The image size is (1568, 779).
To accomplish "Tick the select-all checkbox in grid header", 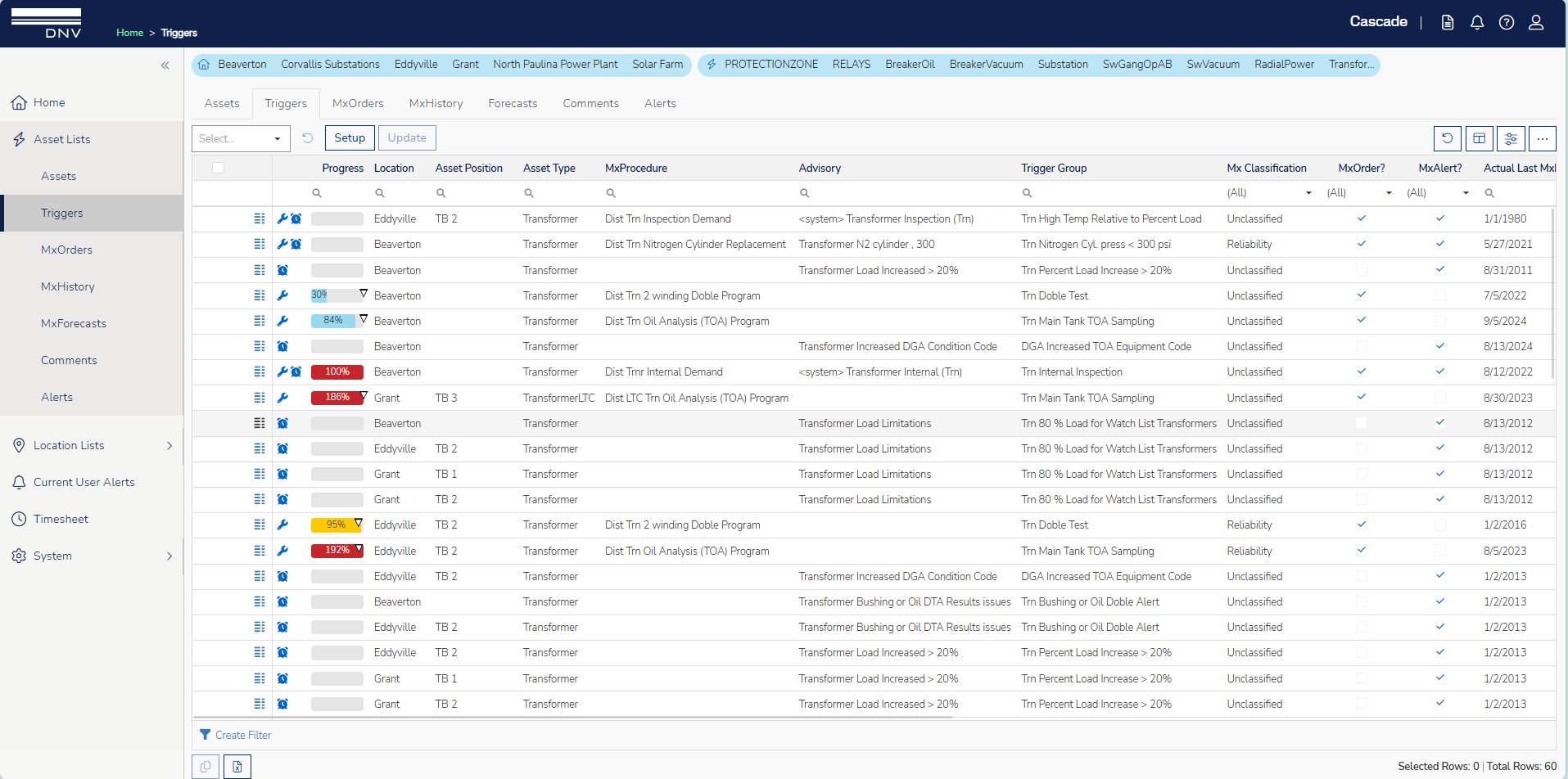I will tap(218, 169).
